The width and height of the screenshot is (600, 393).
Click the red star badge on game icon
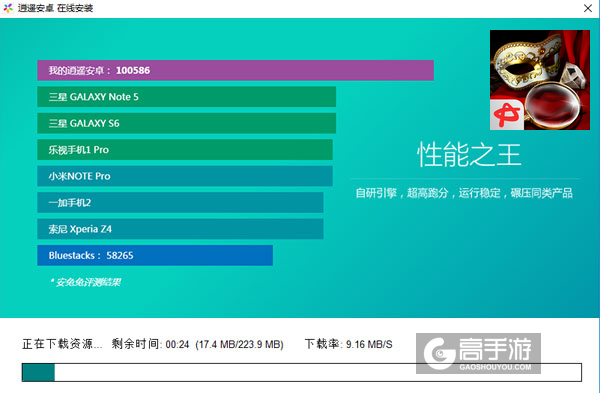point(507,115)
